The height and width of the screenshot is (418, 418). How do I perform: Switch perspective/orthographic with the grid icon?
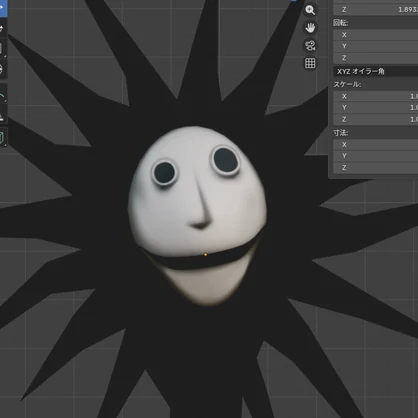(310, 63)
